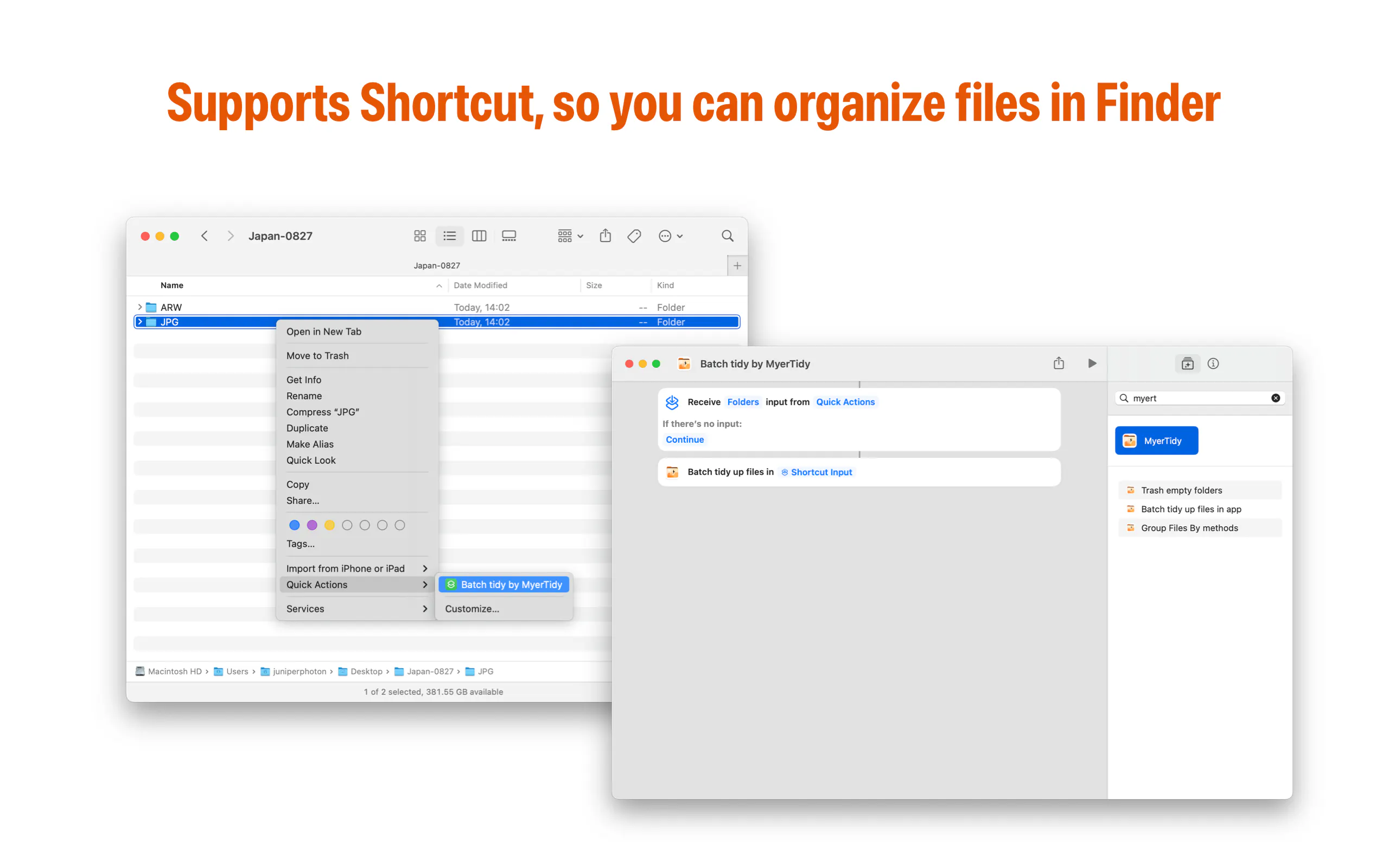
Task: Go back in Finder window
Action: (x=205, y=236)
